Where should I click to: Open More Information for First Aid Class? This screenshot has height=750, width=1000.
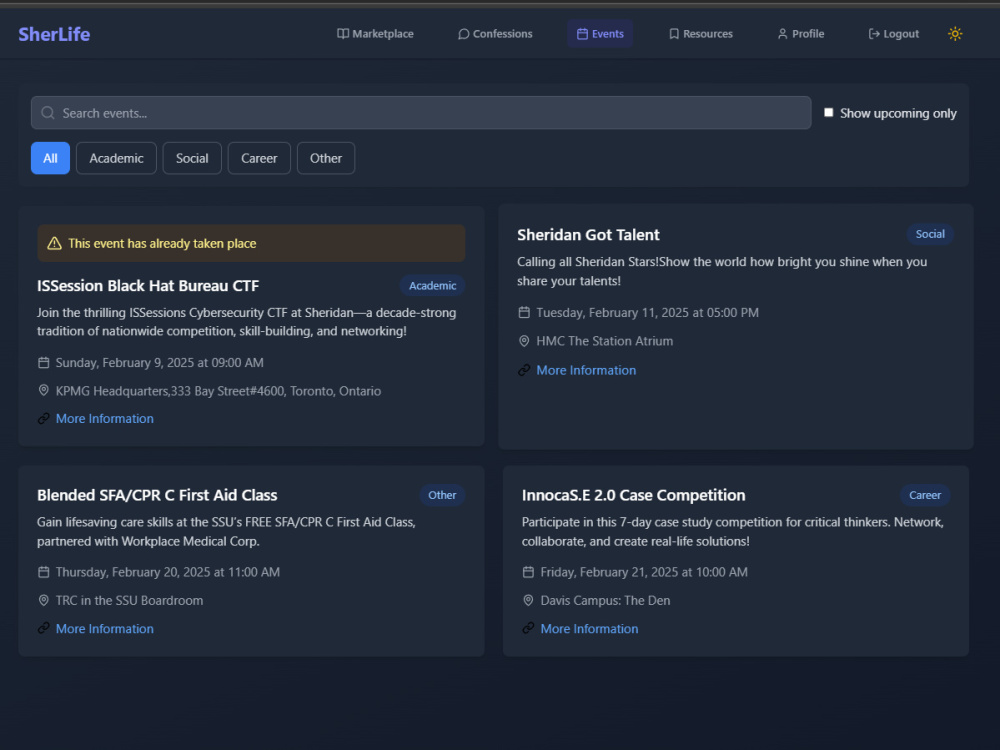[x=105, y=628]
